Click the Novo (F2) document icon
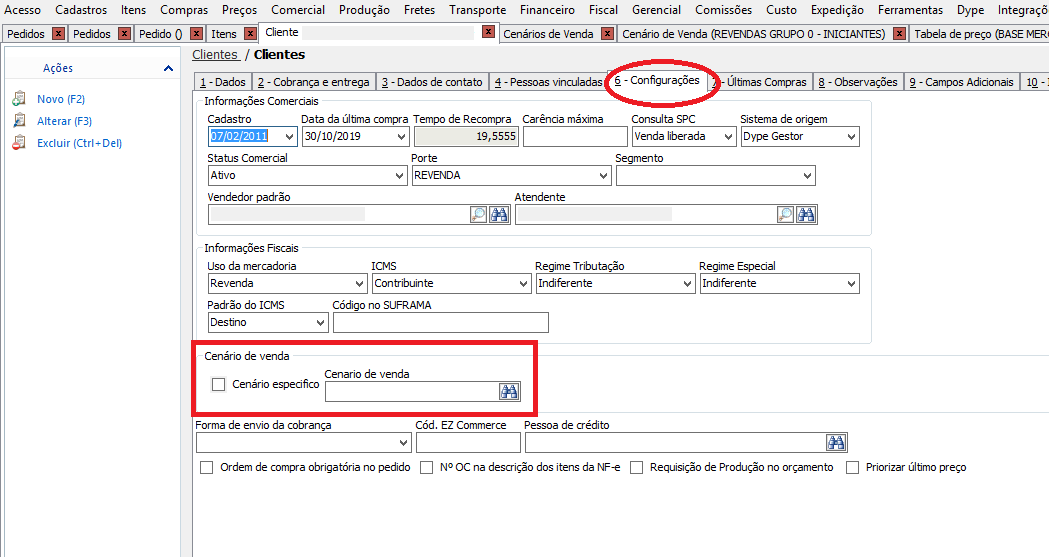 [x=19, y=99]
